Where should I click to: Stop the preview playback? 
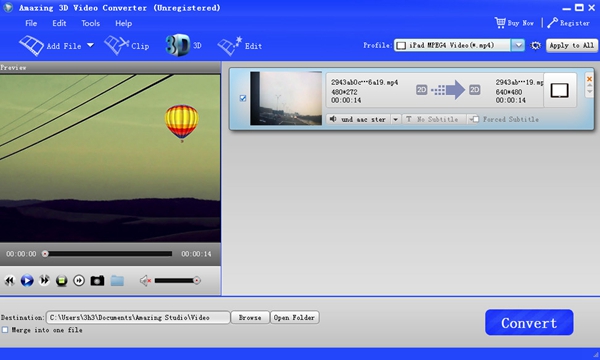point(62,281)
